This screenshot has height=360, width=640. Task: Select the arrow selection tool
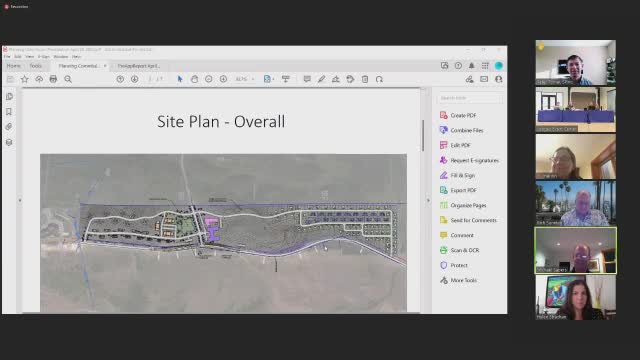(180, 79)
